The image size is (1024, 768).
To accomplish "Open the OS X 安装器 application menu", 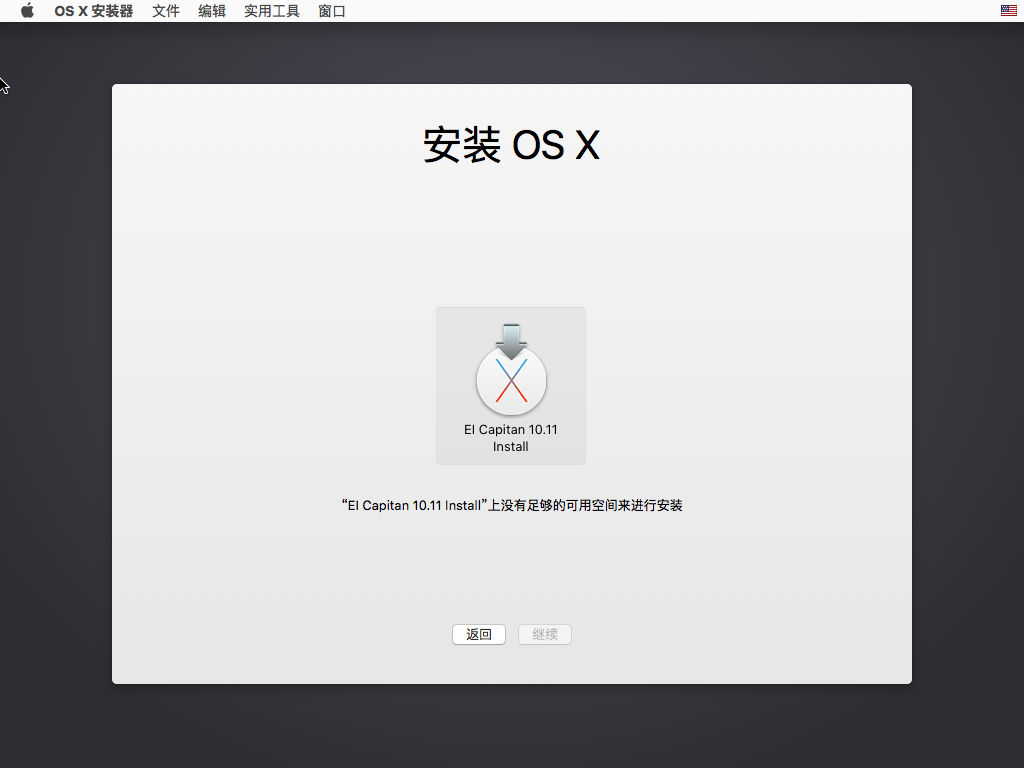I will click(93, 11).
